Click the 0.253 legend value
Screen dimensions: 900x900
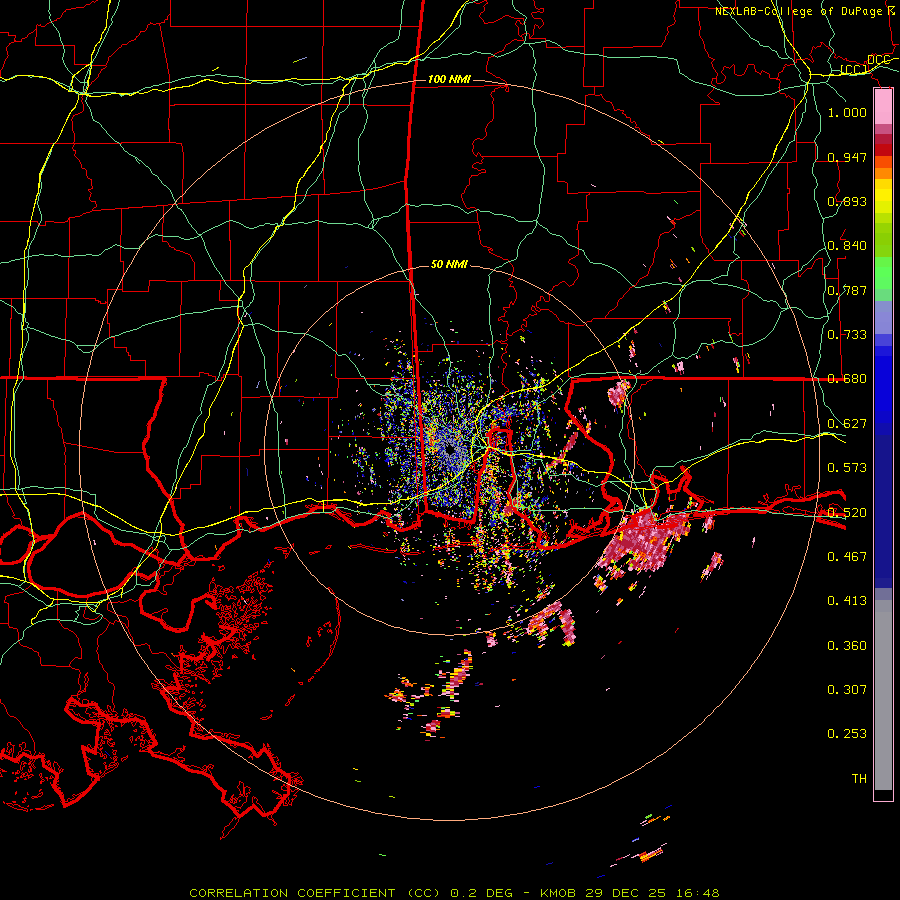point(847,734)
